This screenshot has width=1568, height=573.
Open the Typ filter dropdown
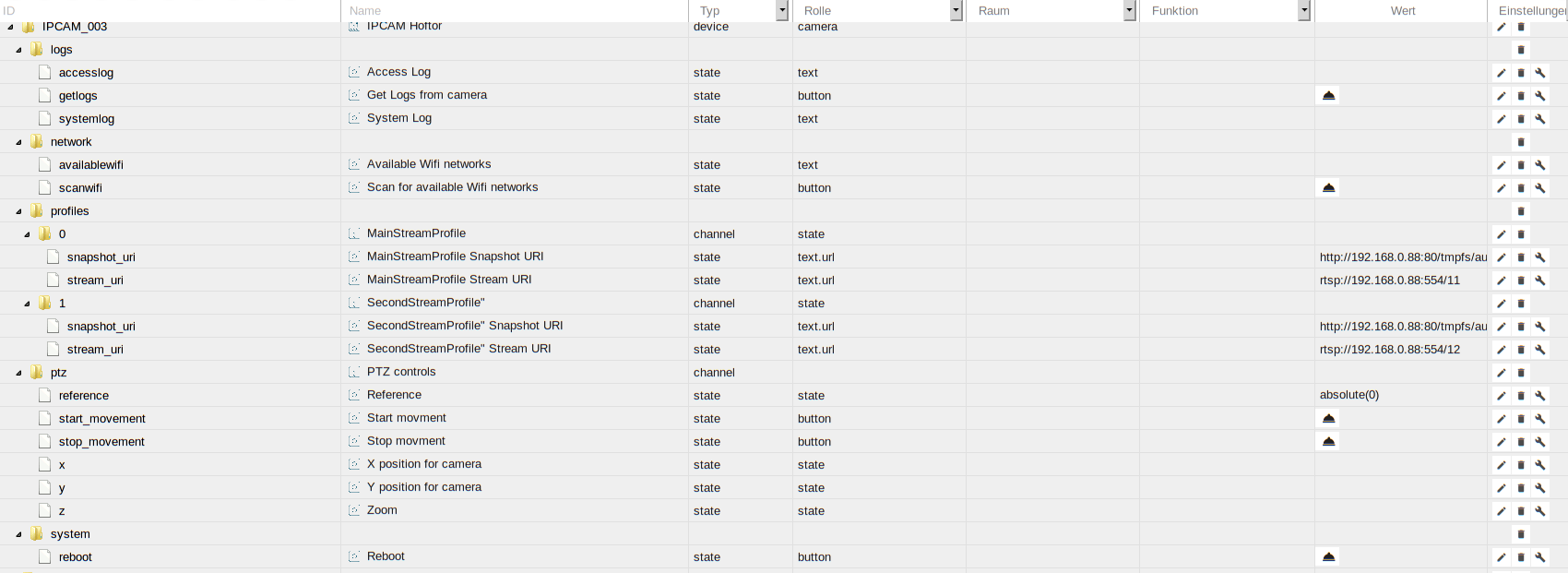782,11
